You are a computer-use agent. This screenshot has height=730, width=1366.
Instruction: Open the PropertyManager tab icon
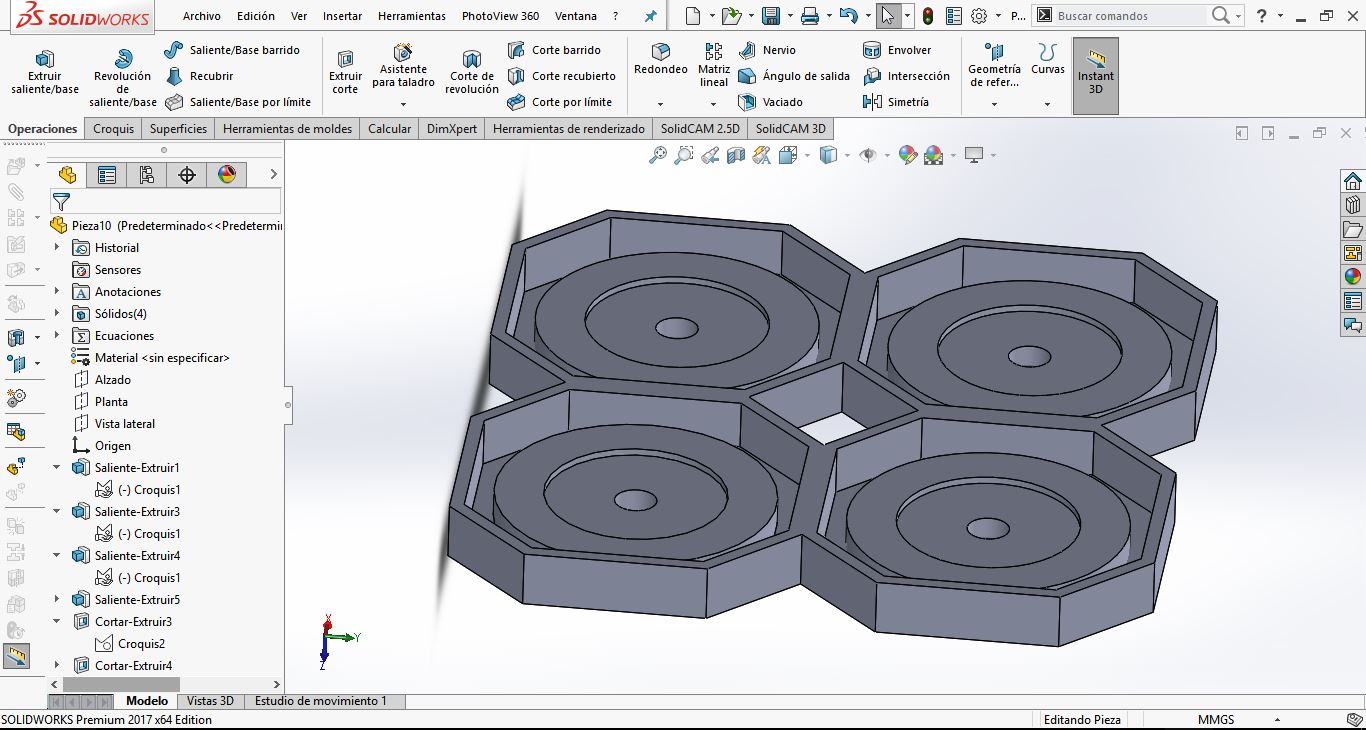tap(107, 175)
